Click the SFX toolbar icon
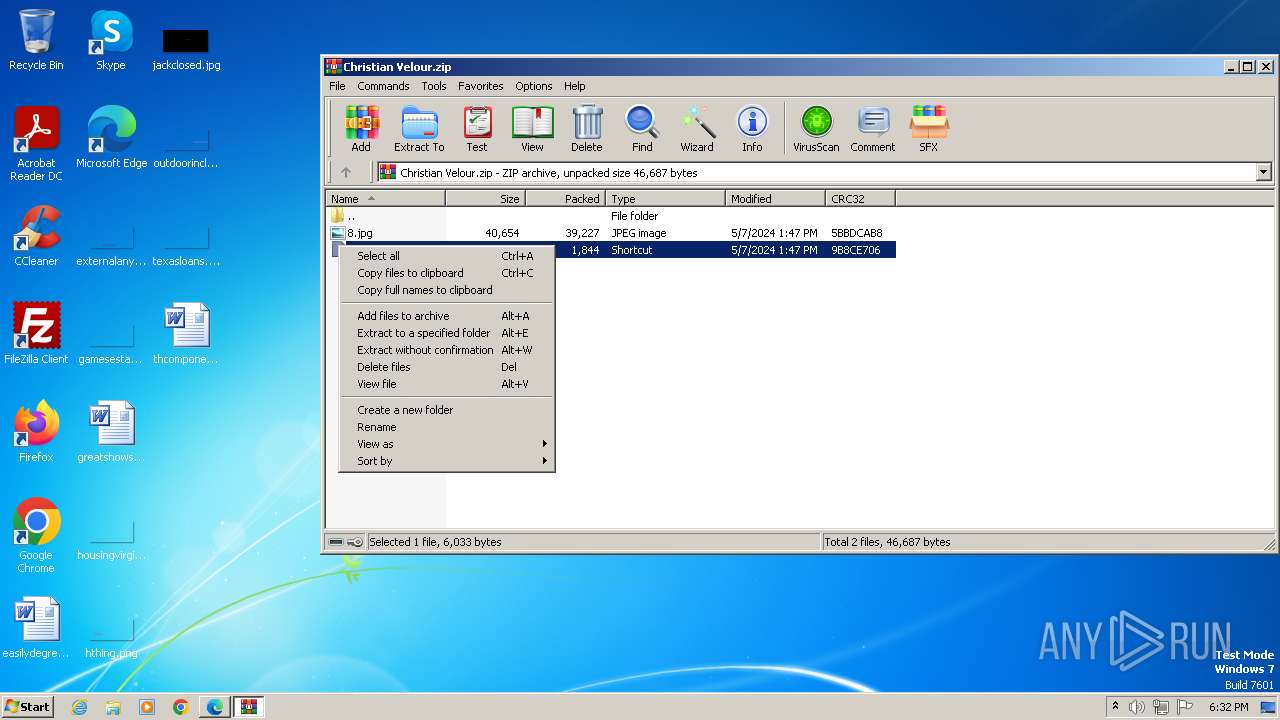 tap(929, 129)
